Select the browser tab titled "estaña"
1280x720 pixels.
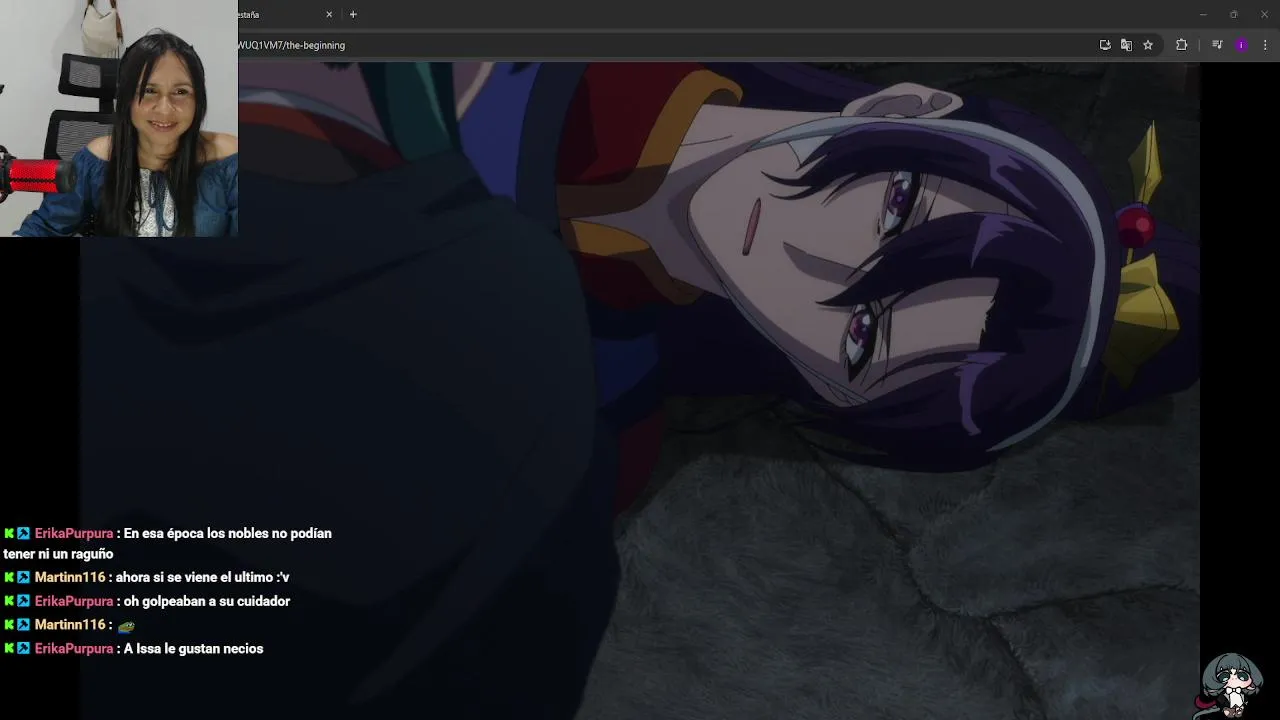(283, 15)
